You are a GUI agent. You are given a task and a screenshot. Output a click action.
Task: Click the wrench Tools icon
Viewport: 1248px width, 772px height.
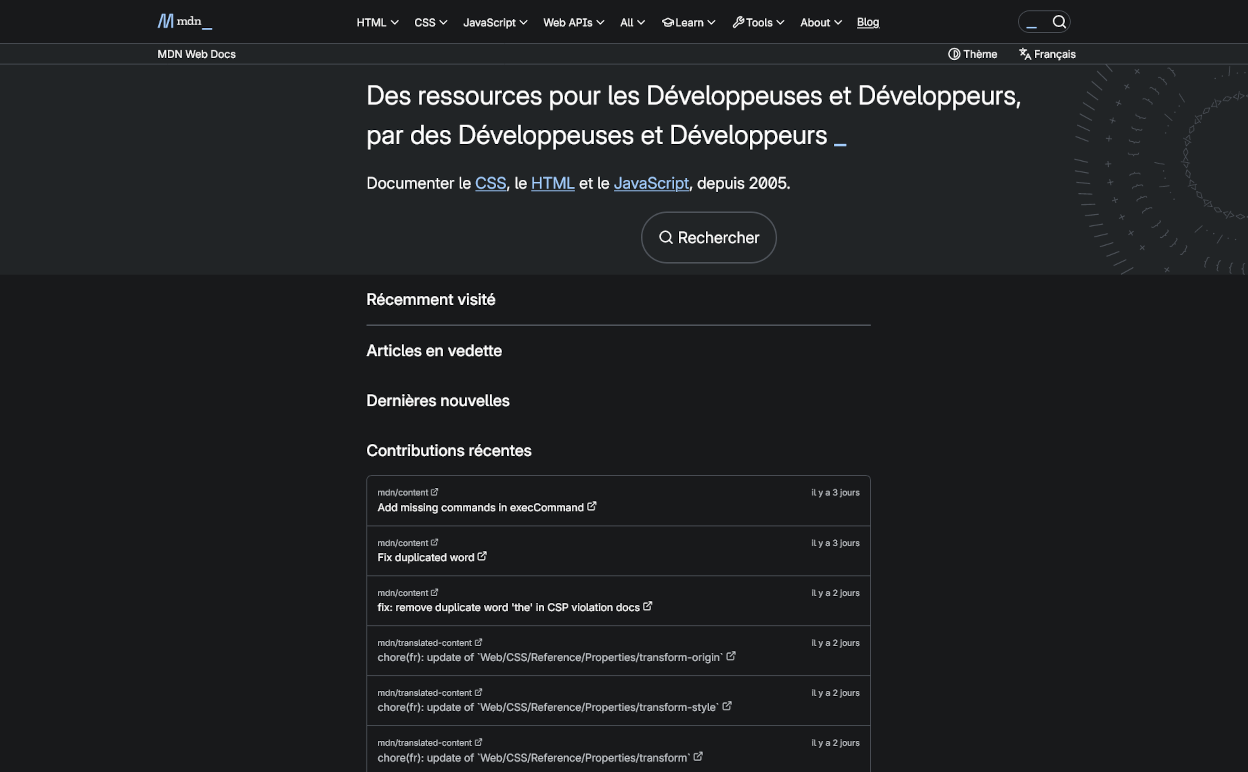738,21
